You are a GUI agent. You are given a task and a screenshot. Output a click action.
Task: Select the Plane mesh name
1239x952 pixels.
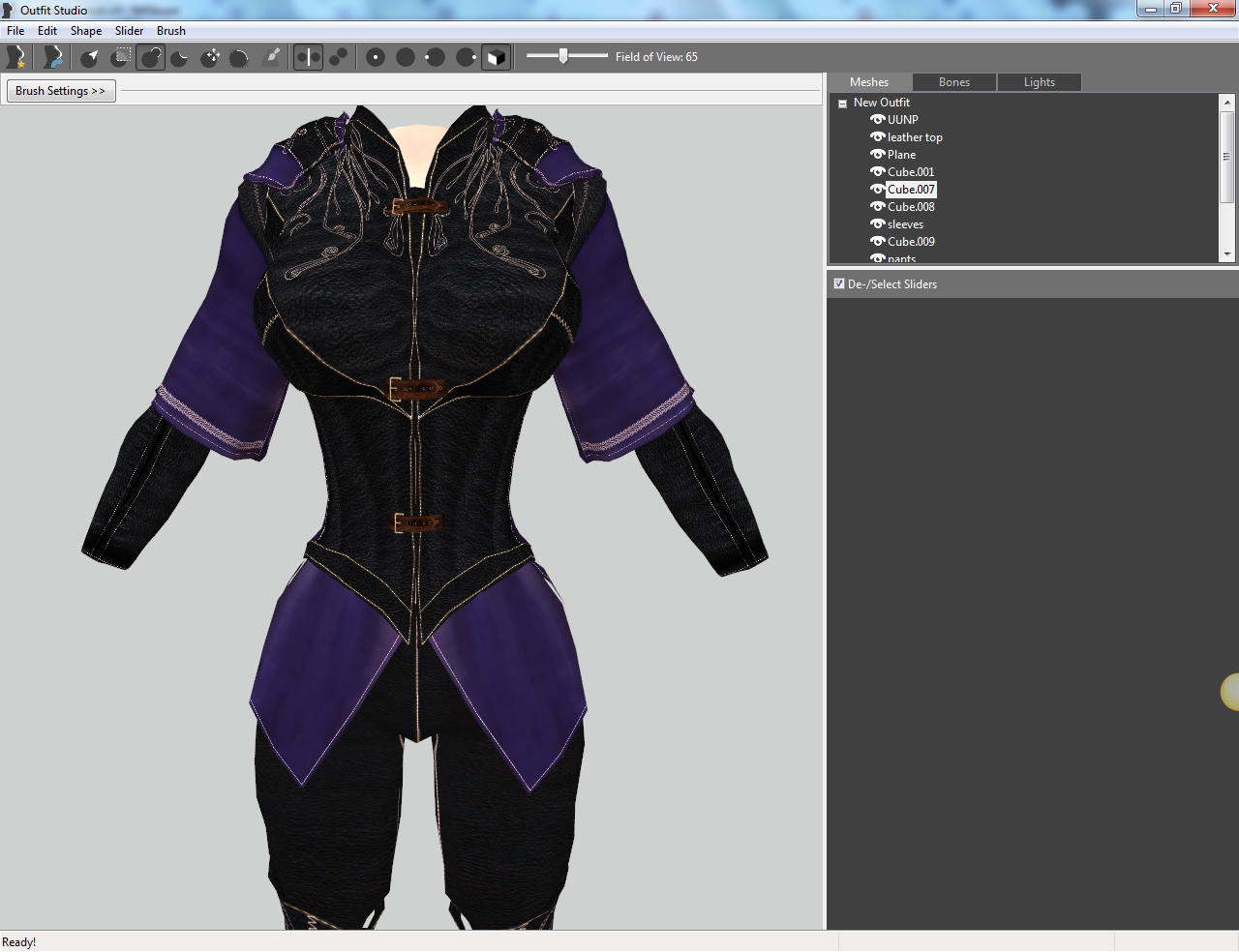(x=901, y=155)
